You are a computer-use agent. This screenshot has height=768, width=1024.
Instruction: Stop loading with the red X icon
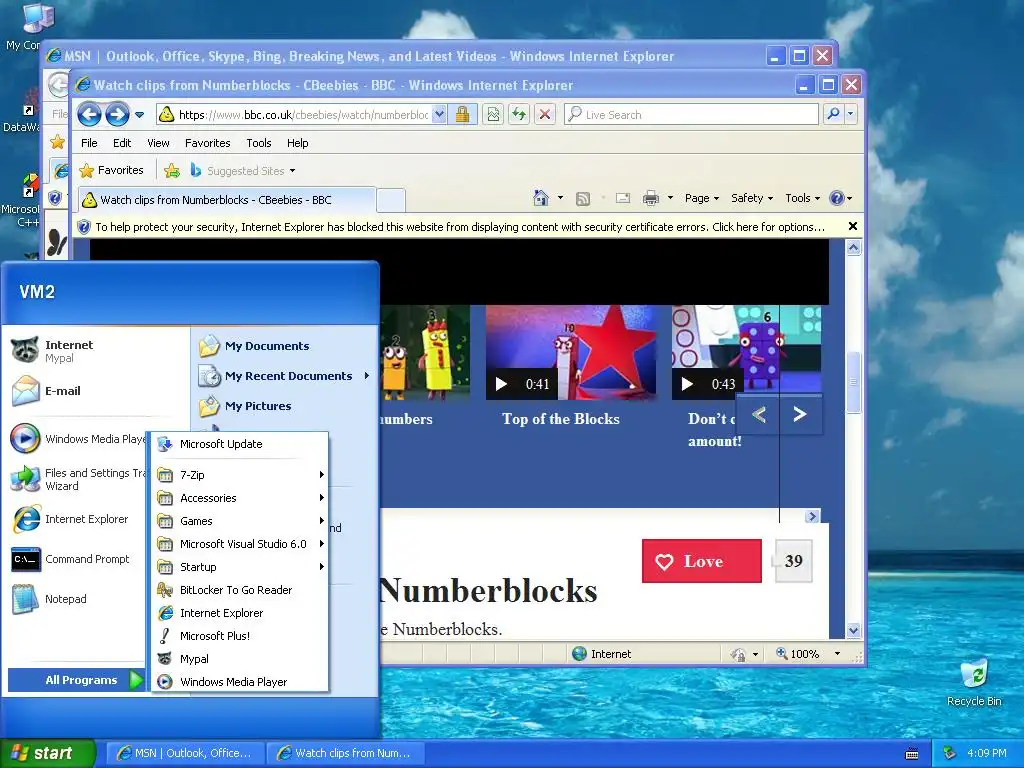click(x=545, y=115)
